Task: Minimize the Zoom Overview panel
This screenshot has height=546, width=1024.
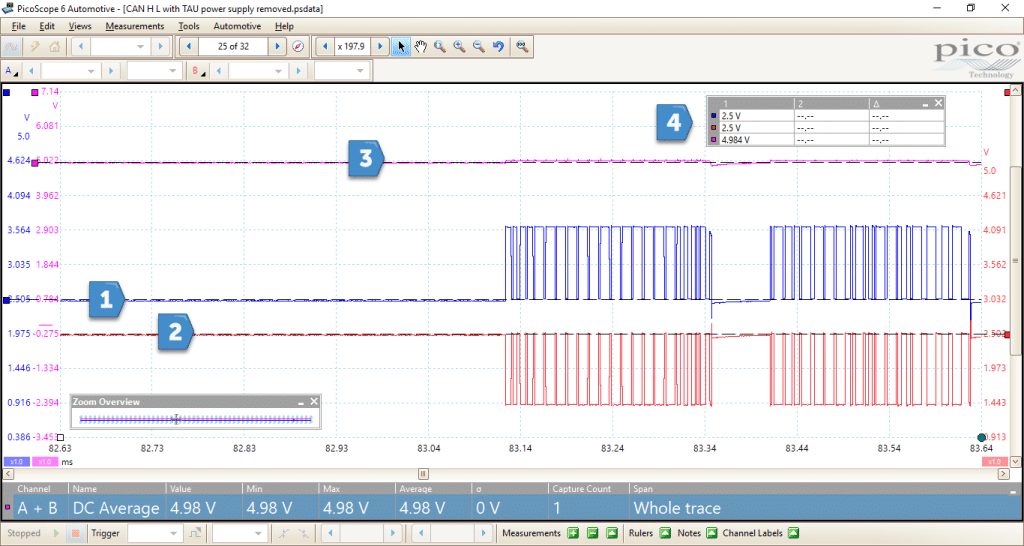Action: (x=301, y=402)
